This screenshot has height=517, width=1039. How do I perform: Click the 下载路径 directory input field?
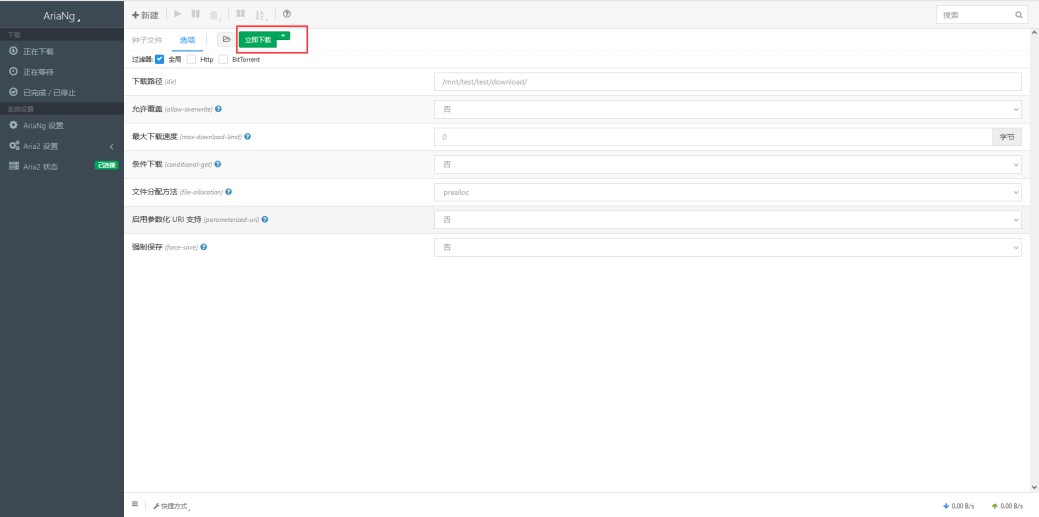click(x=727, y=82)
